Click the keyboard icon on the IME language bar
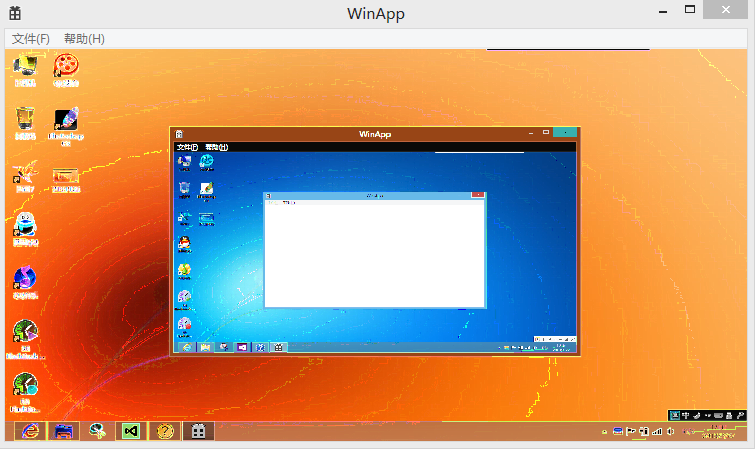The image size is (755, 449). [718, 415]
